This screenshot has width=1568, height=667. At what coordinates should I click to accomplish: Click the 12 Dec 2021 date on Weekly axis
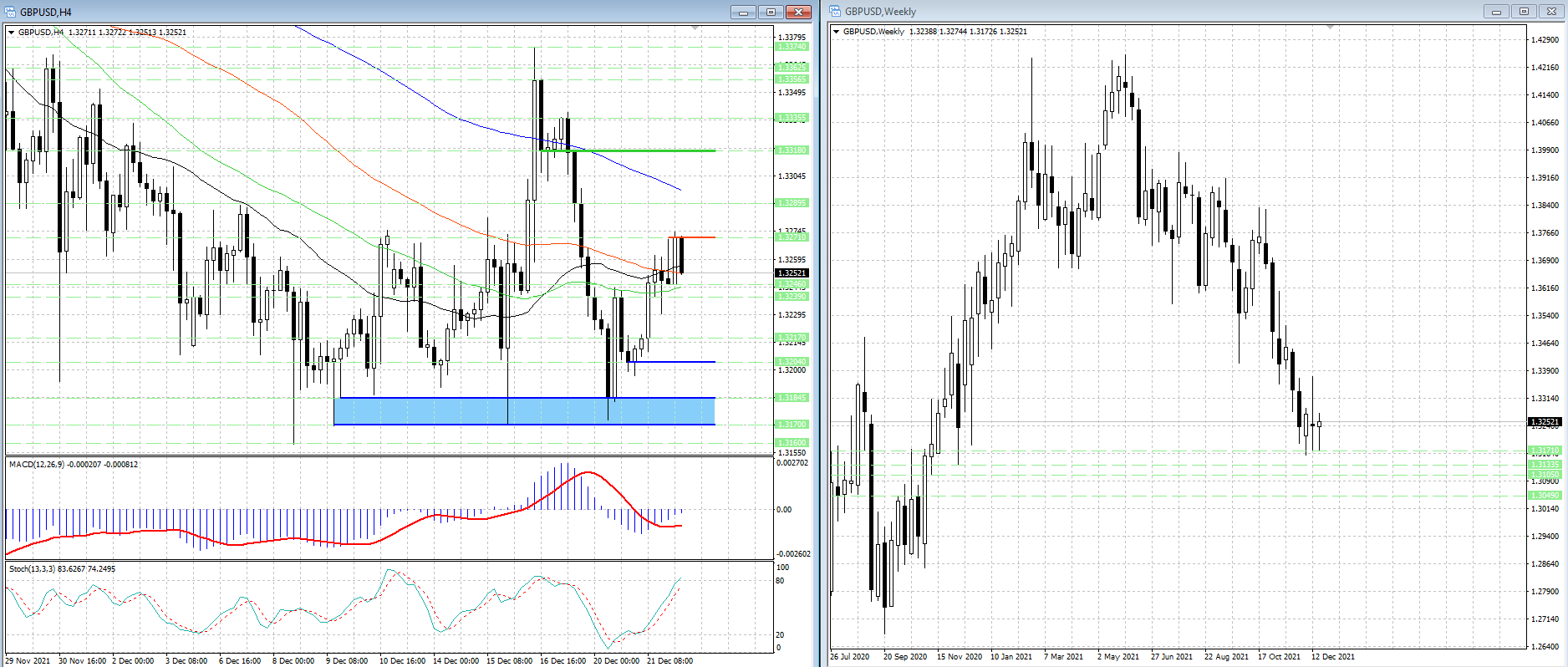1332,657
